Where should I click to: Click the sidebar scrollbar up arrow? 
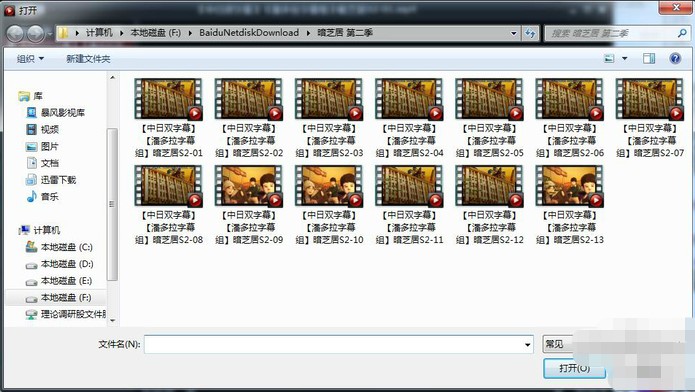click(x=113, y=78)
